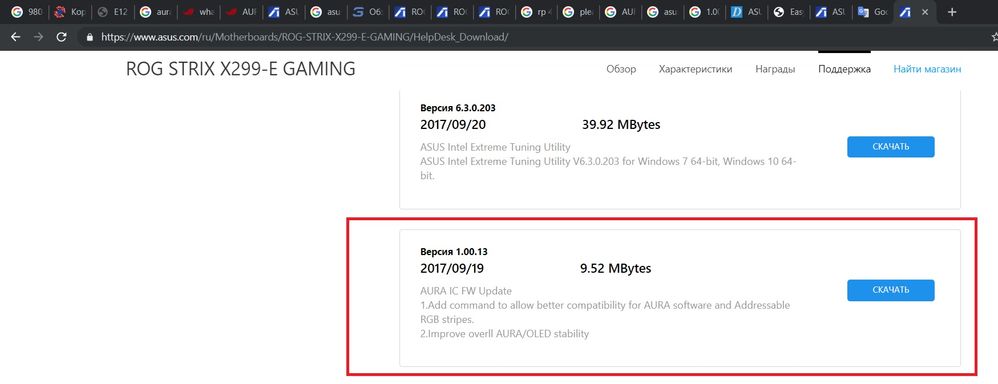Click the 'Версия 1.00.13' text
This screenshot has height=384, width=998.
(x=454, y=252)
